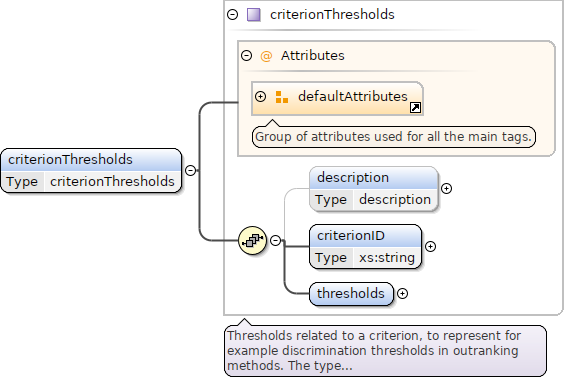Expand the defaultAttributes group
This screenshot has height=380, width=565.
(x=260, y=97)
